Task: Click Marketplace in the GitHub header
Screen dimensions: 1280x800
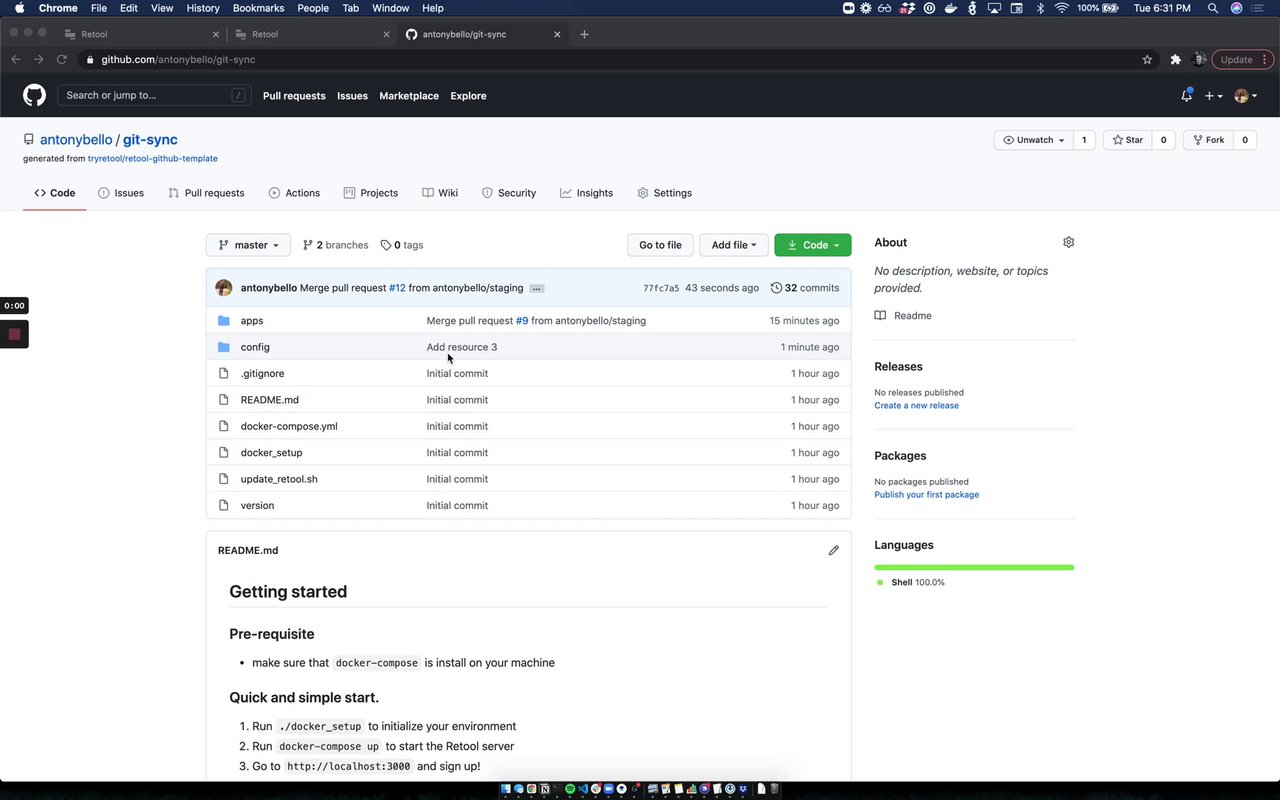Action: pyautogui.click(x=409, y=96)
